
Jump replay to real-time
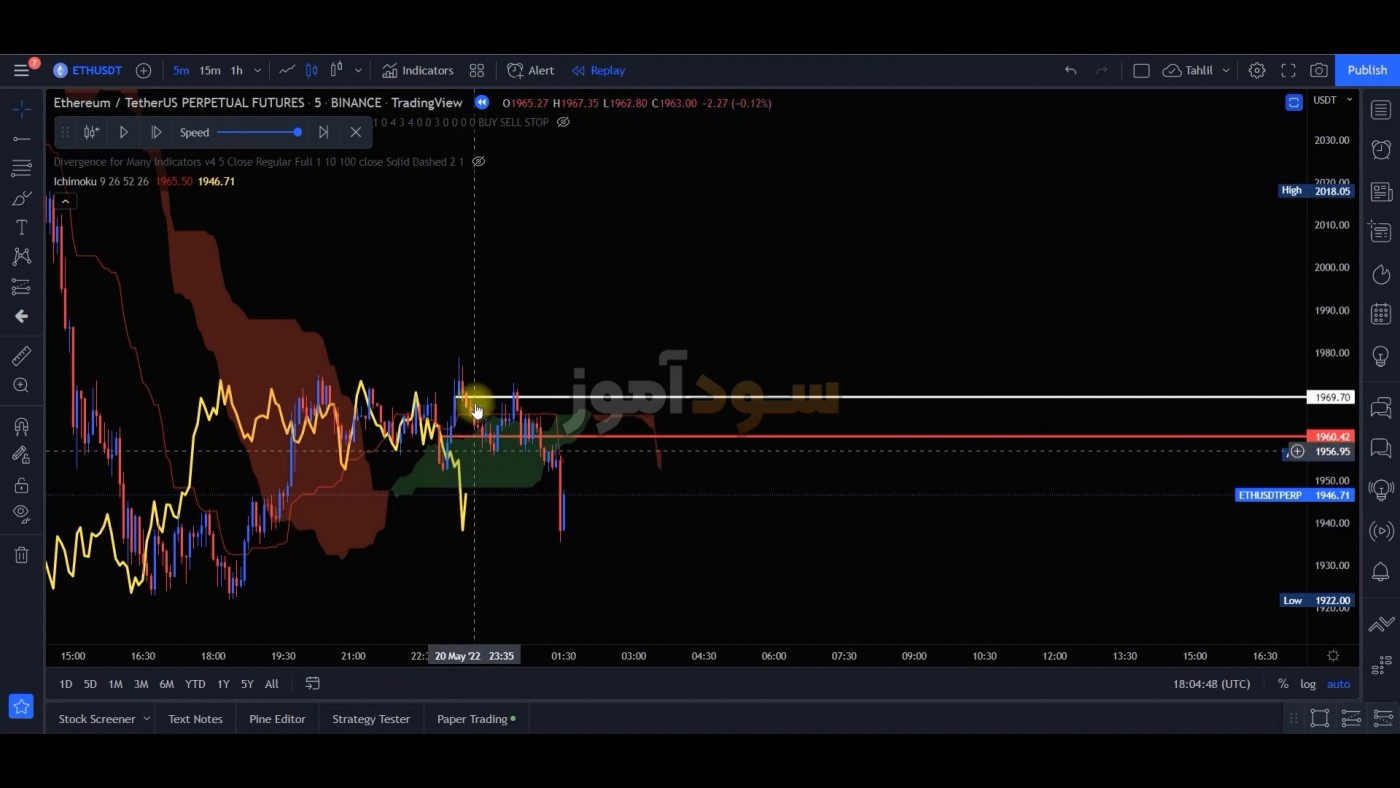tap(323, 132)
